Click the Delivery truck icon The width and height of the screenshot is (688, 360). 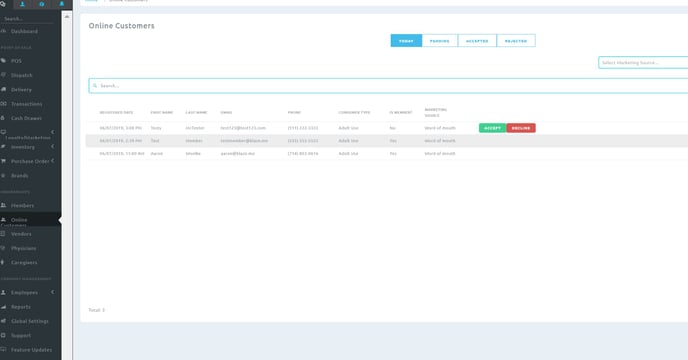(x=3, y=89)
